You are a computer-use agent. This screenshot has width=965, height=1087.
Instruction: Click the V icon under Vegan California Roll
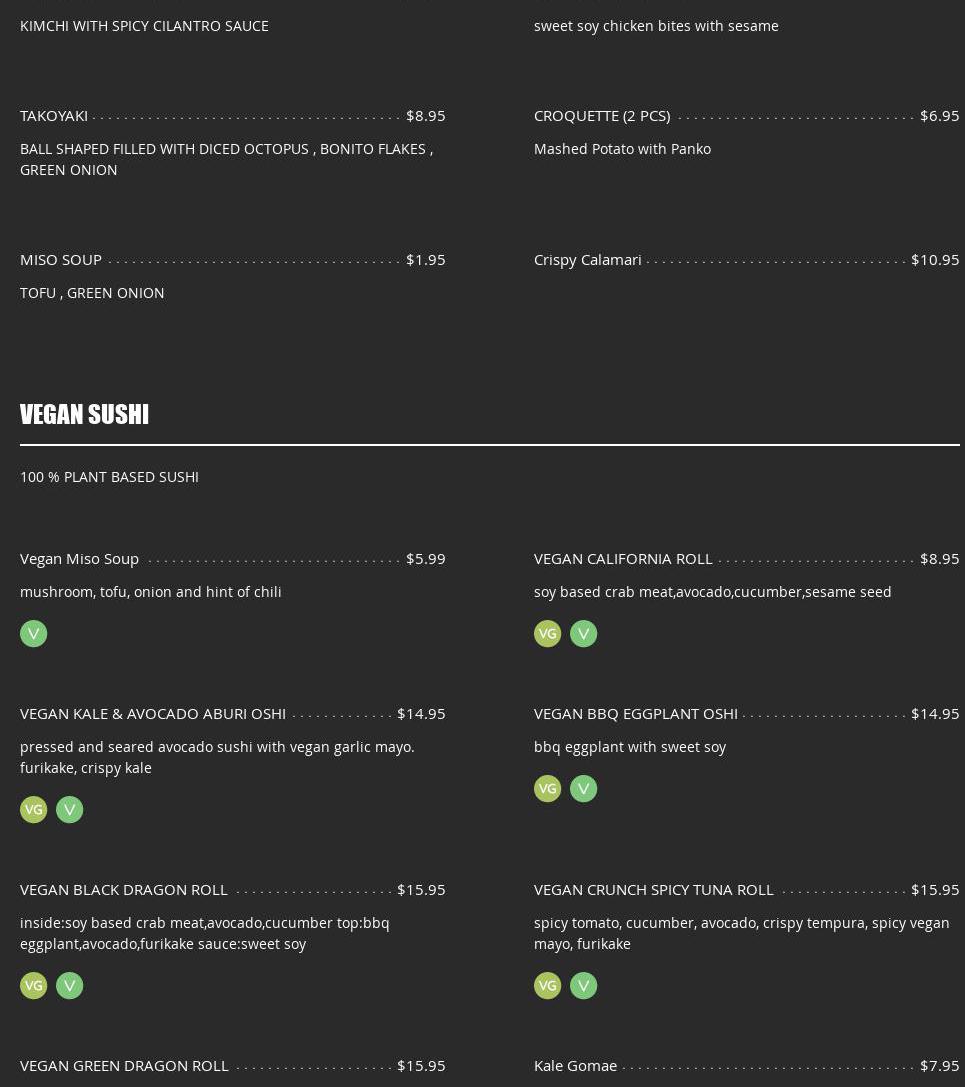[x=583, y=633]
